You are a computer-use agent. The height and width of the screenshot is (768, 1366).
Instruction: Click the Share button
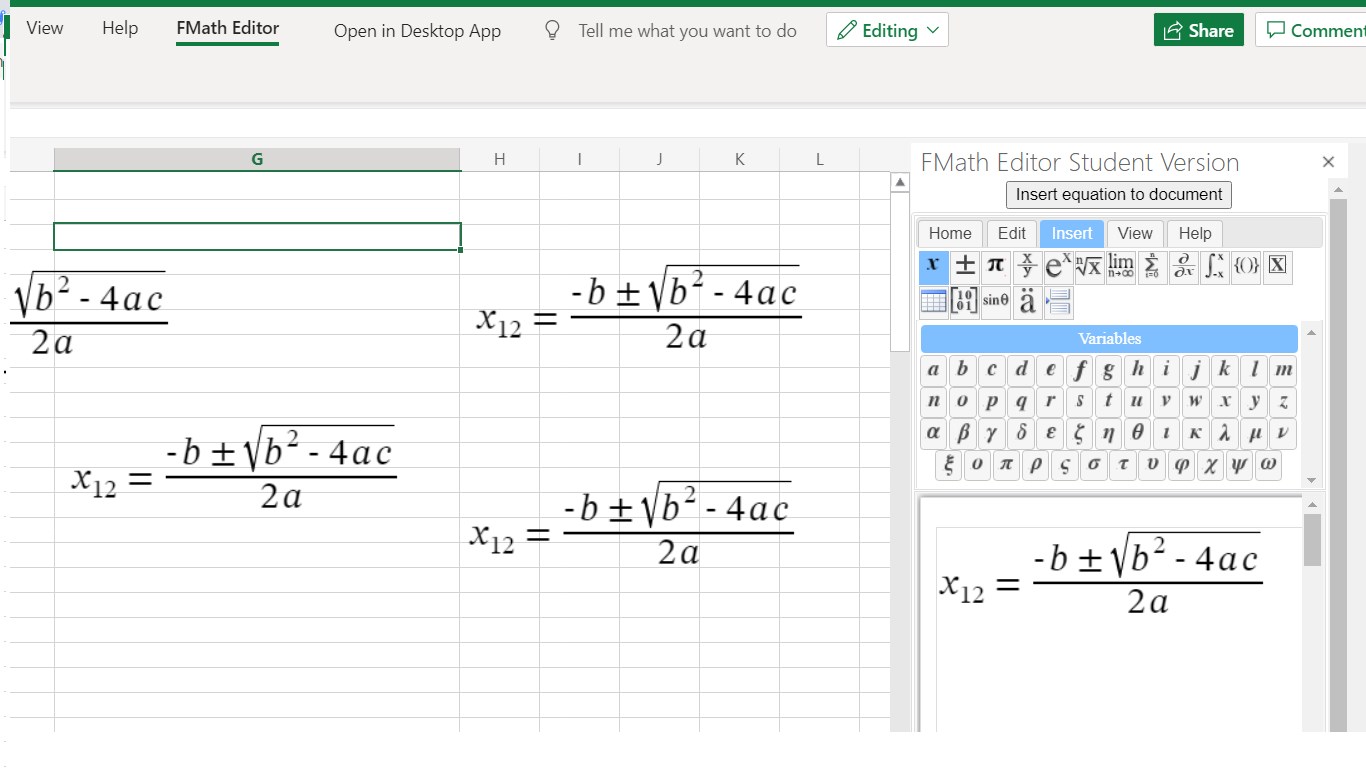pyautogui.click(x=1198, y=30)
